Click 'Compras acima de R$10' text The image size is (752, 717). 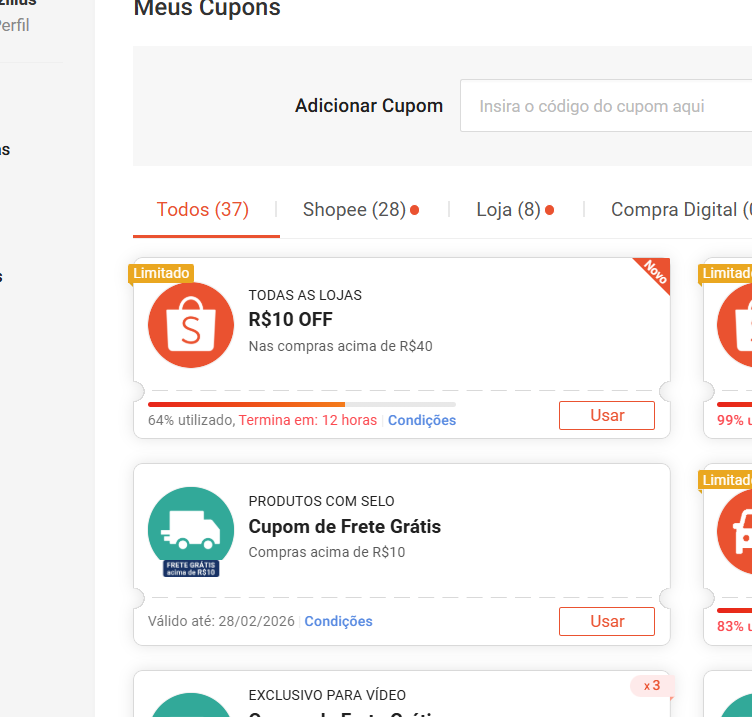pyautogui.click(x=327, y=552)
